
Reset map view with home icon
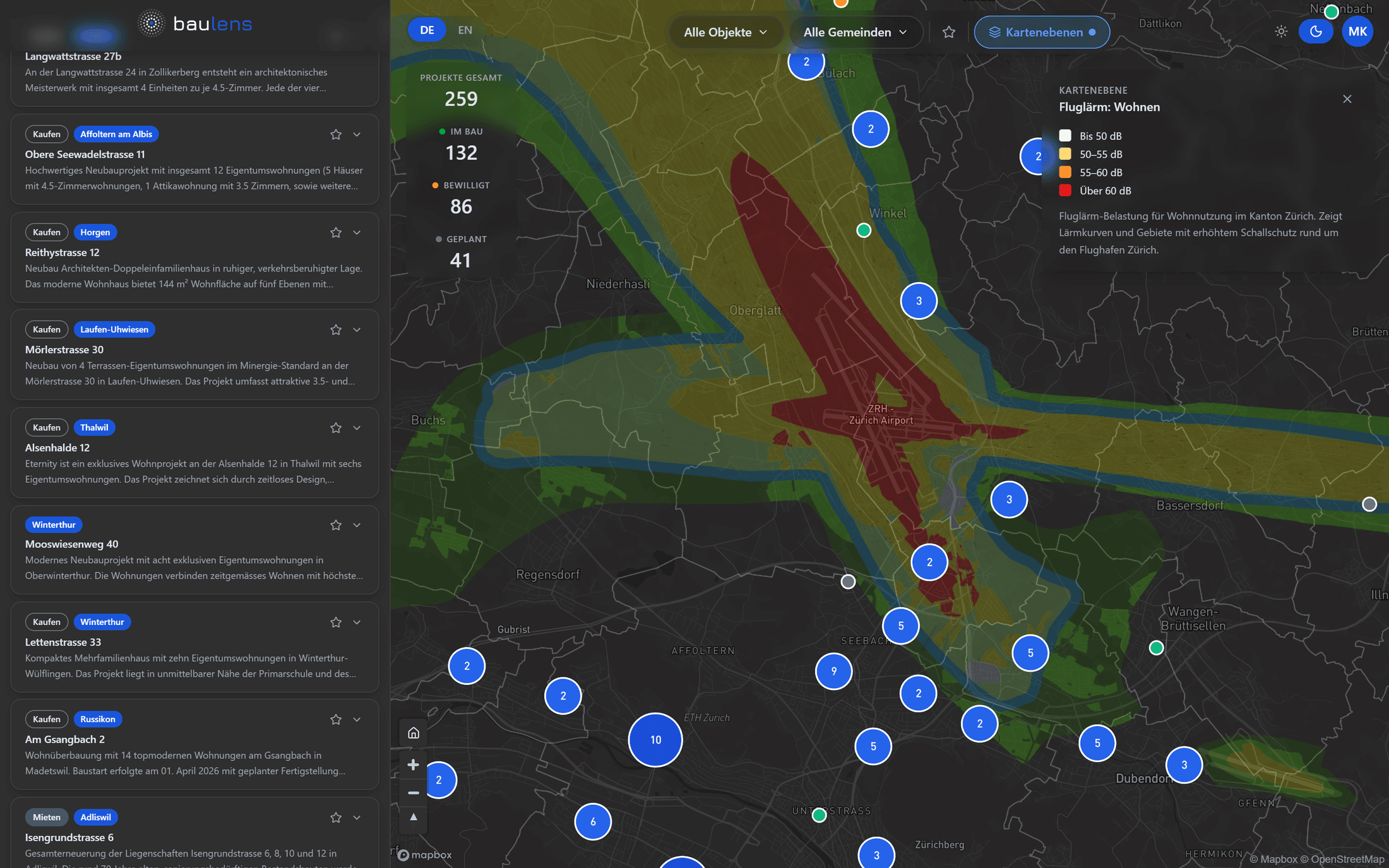[414, 733]
